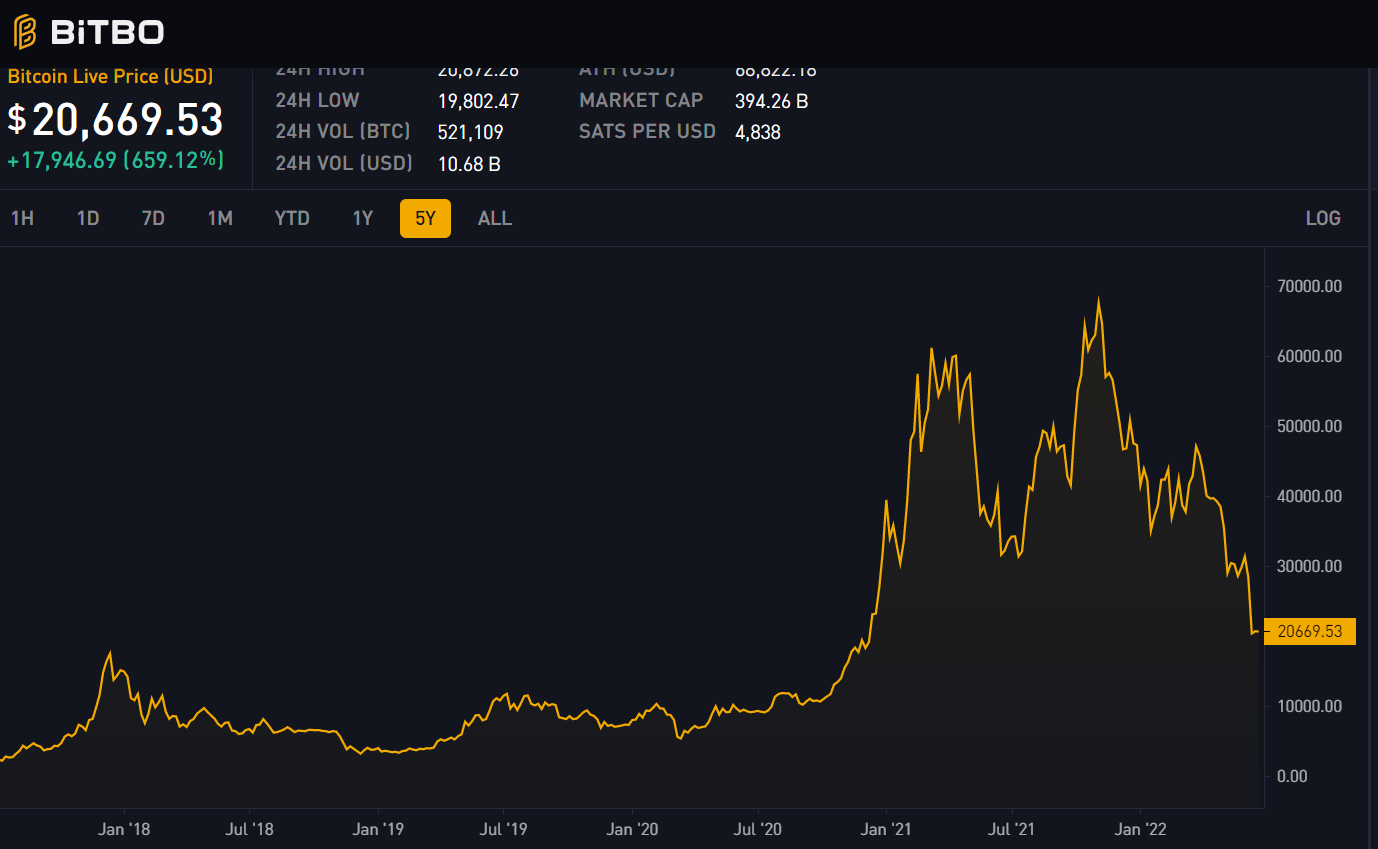Click the 10000.00 price axis label
The image size is (1378, 849).
[x=1308, y=707]
